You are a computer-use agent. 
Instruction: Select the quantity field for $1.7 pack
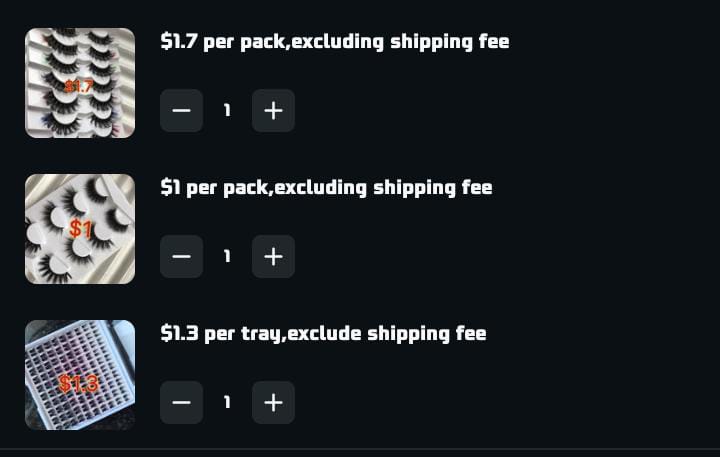227,110
